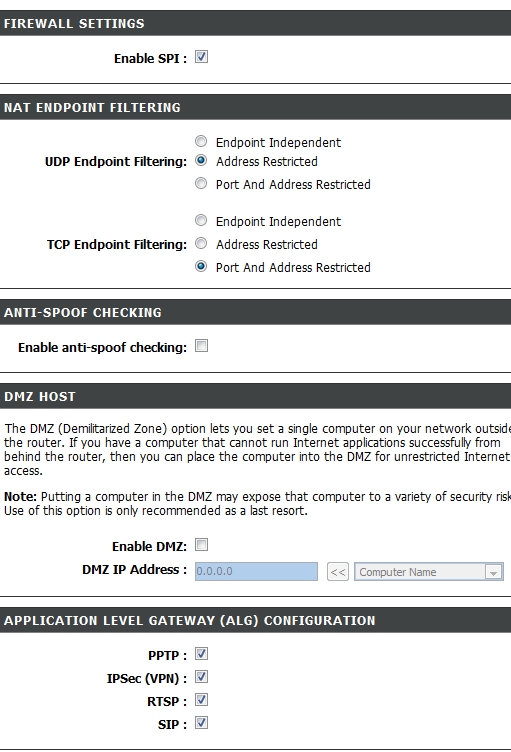The image size is (511, 752).
Task: Select UDP Port And Address Restricted
Action: (201, 184)
